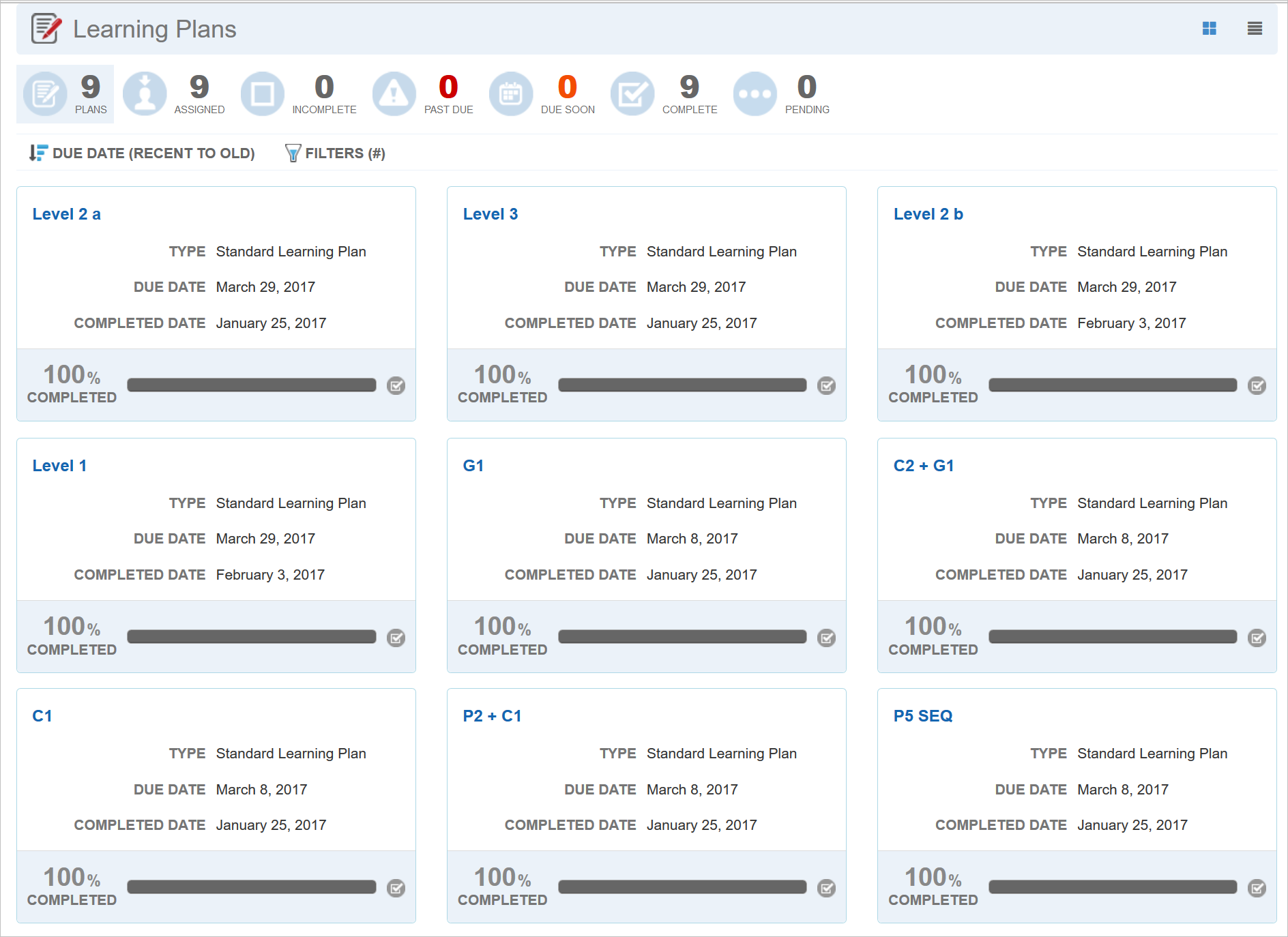This screenshot has height=937, width=1288.
Task: Open the C1 learning plan
Action: click(42, 716)
